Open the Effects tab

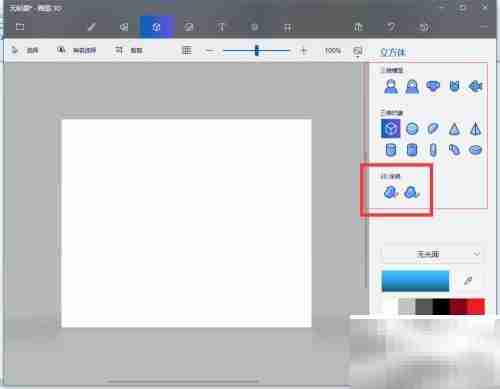coord(255,27)
